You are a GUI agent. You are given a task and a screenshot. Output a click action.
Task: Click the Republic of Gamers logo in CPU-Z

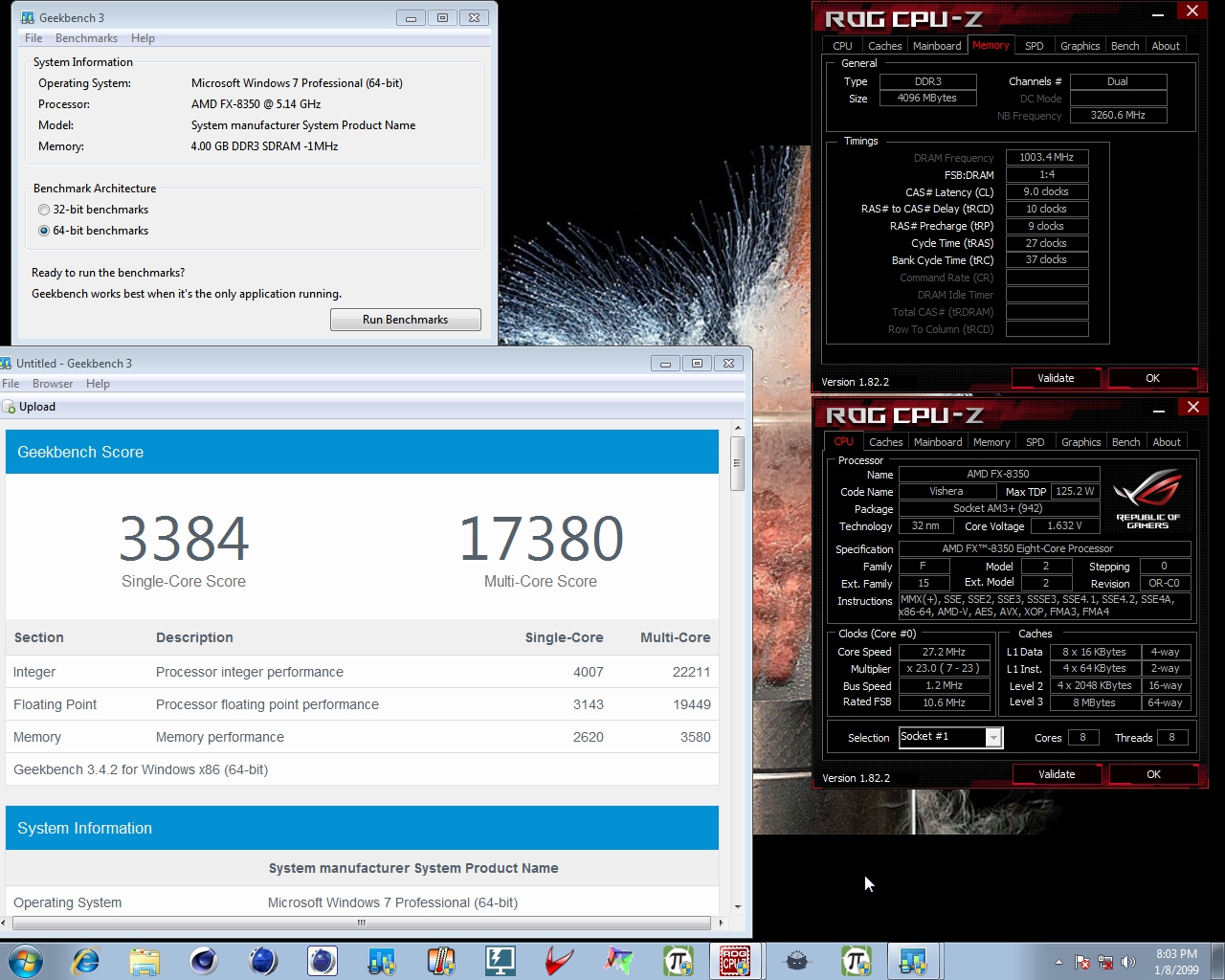tap(1147, 499)
